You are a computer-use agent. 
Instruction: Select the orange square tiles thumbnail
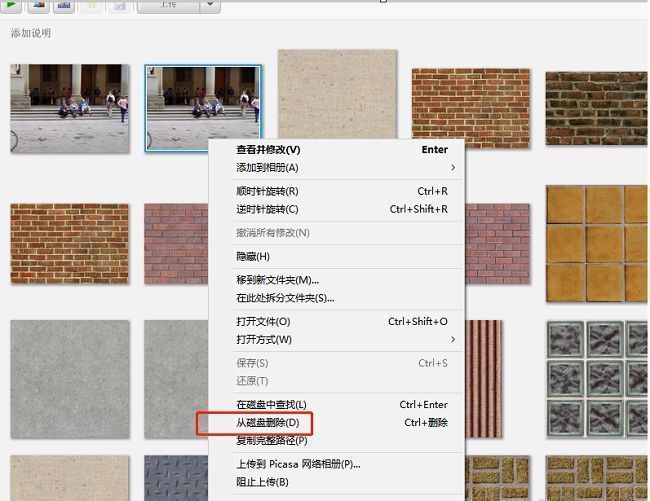596,236
